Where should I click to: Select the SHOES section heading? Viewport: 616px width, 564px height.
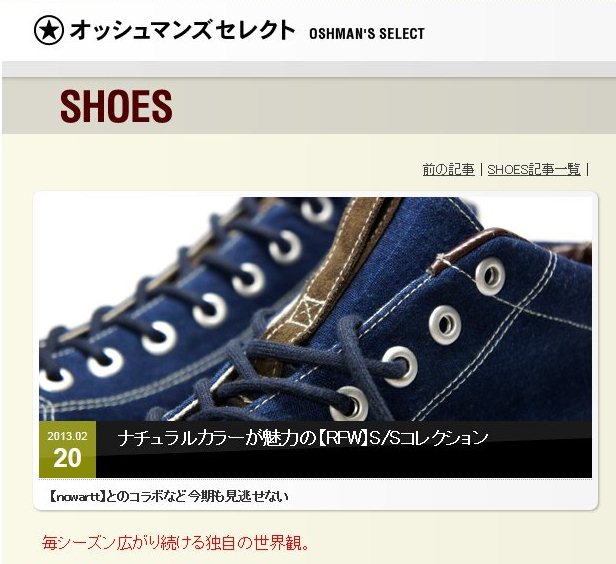pos(116,106)
